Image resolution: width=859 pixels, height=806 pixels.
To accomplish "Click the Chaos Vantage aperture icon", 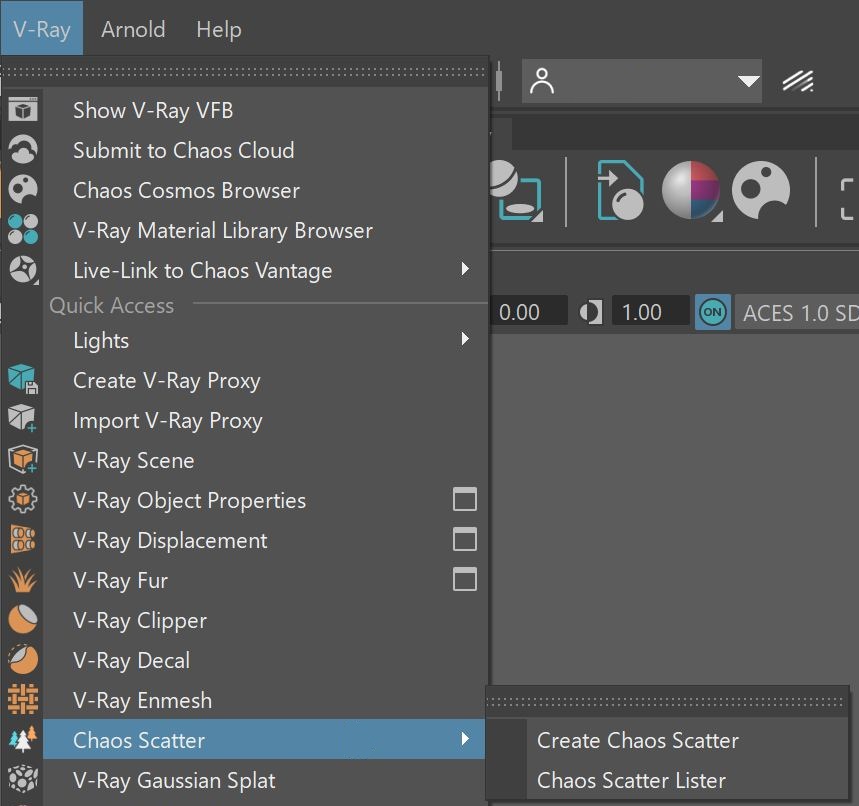I will [x=22, y=269].
